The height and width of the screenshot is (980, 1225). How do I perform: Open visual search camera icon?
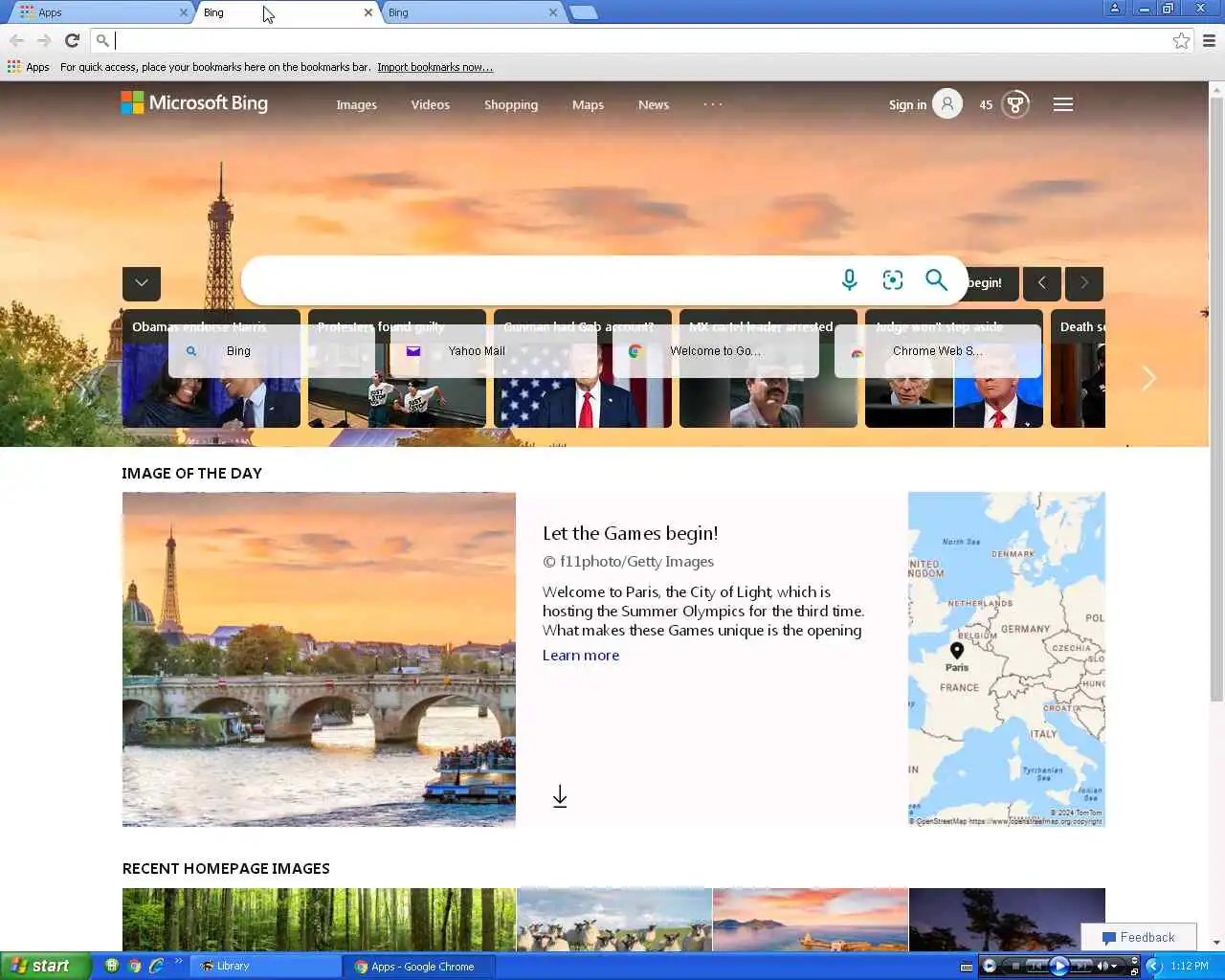pos(893,279)
